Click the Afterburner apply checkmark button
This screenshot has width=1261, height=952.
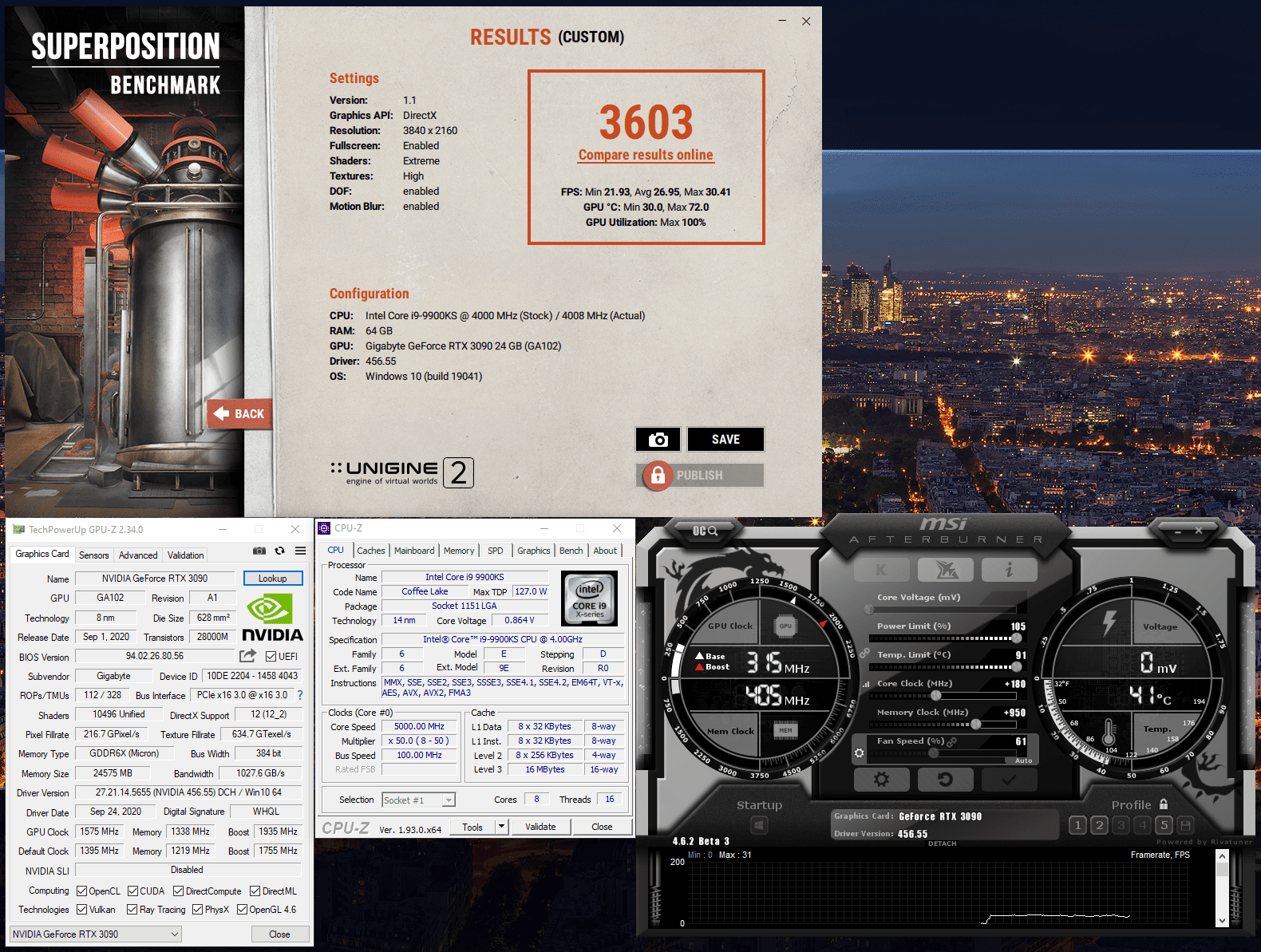[1010, 780]
